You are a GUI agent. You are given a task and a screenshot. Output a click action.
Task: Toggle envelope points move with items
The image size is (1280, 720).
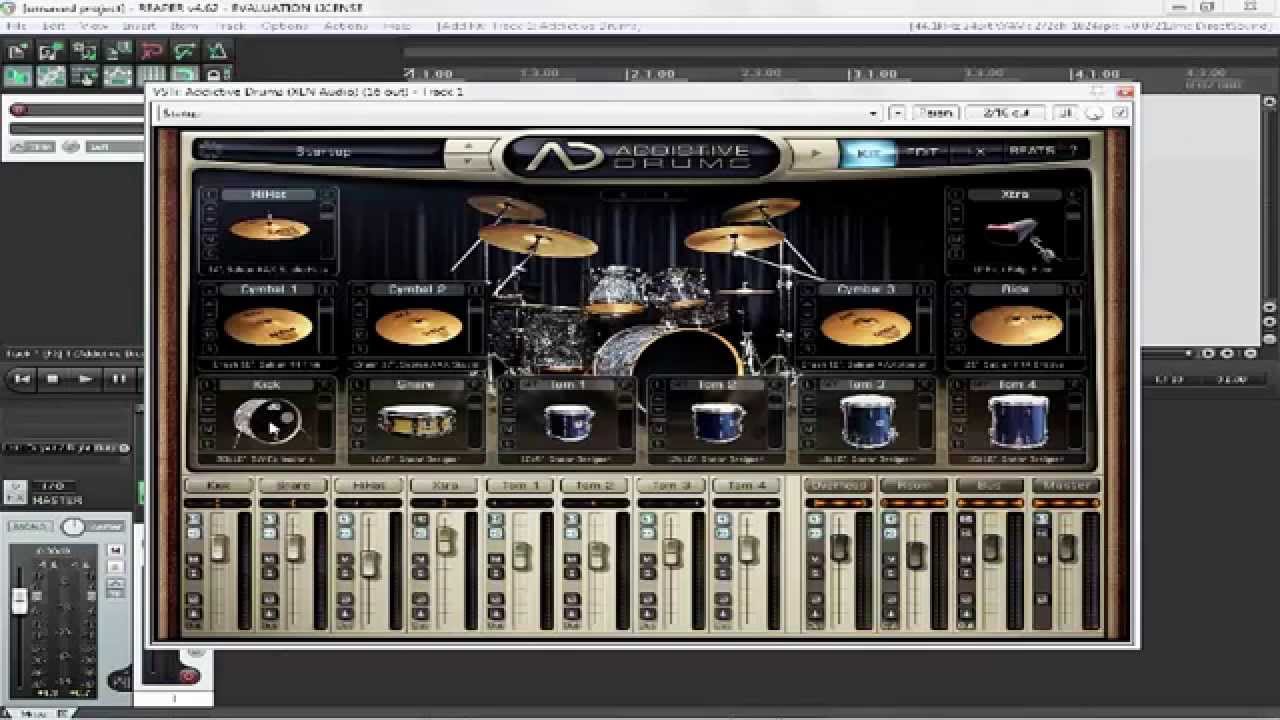click(x=117, y=76)
